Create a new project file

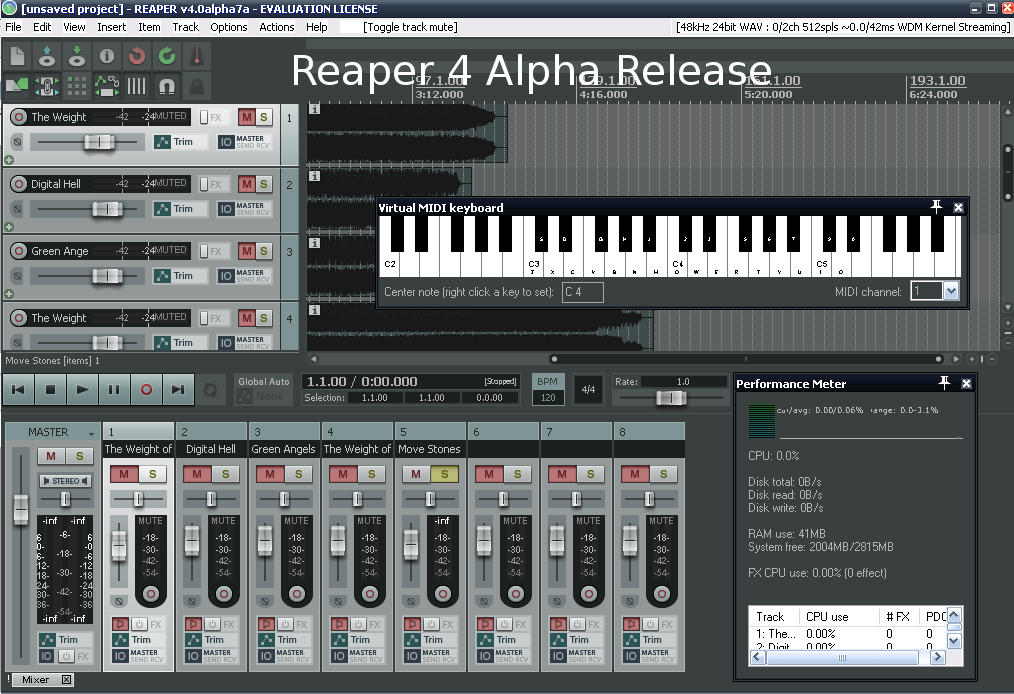[x=17, y=56]
